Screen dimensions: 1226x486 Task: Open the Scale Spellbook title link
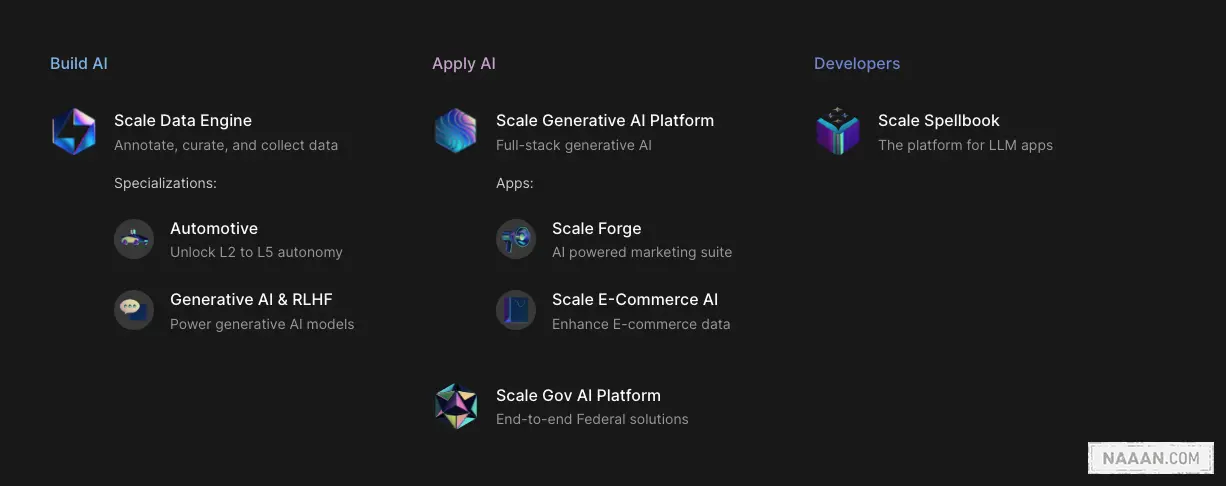click(x=939, y=121)
